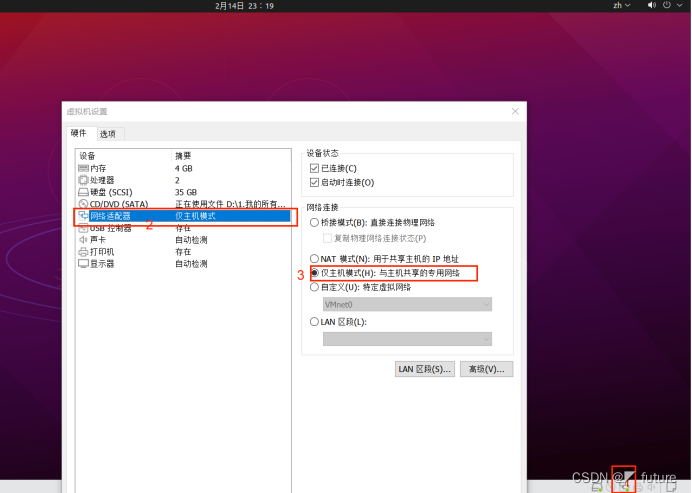The width and height of the screenshot is (692, 493).
Task: Open the zh input method menu
Action: [621, 5]
